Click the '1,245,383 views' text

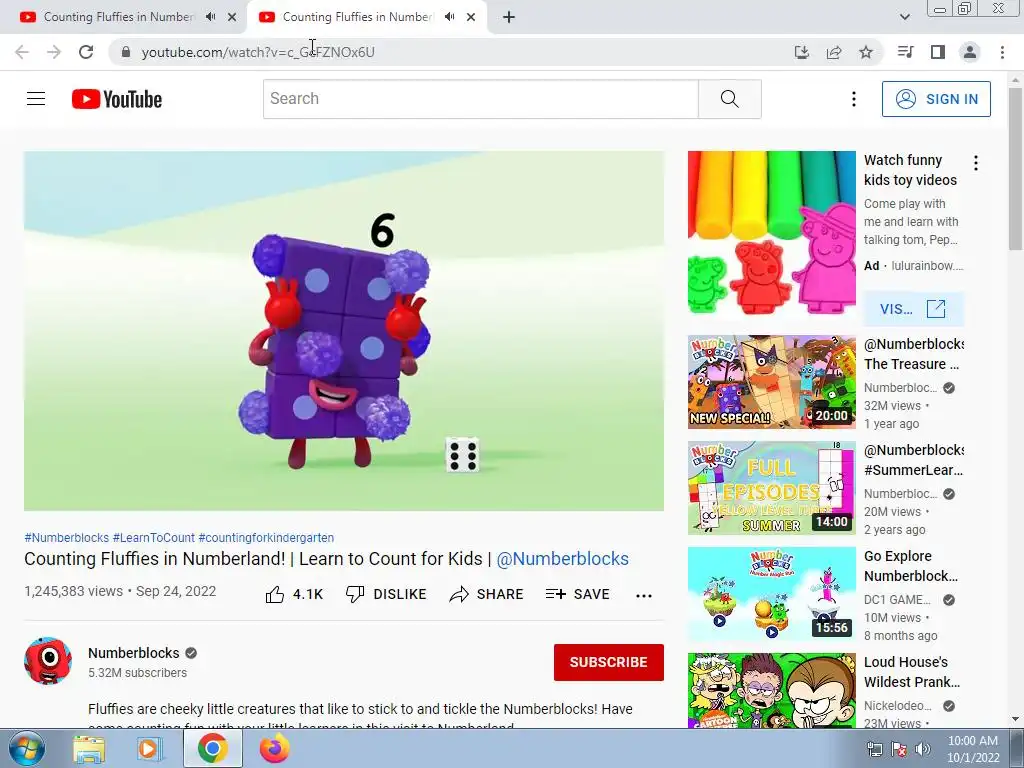point(73,591)
